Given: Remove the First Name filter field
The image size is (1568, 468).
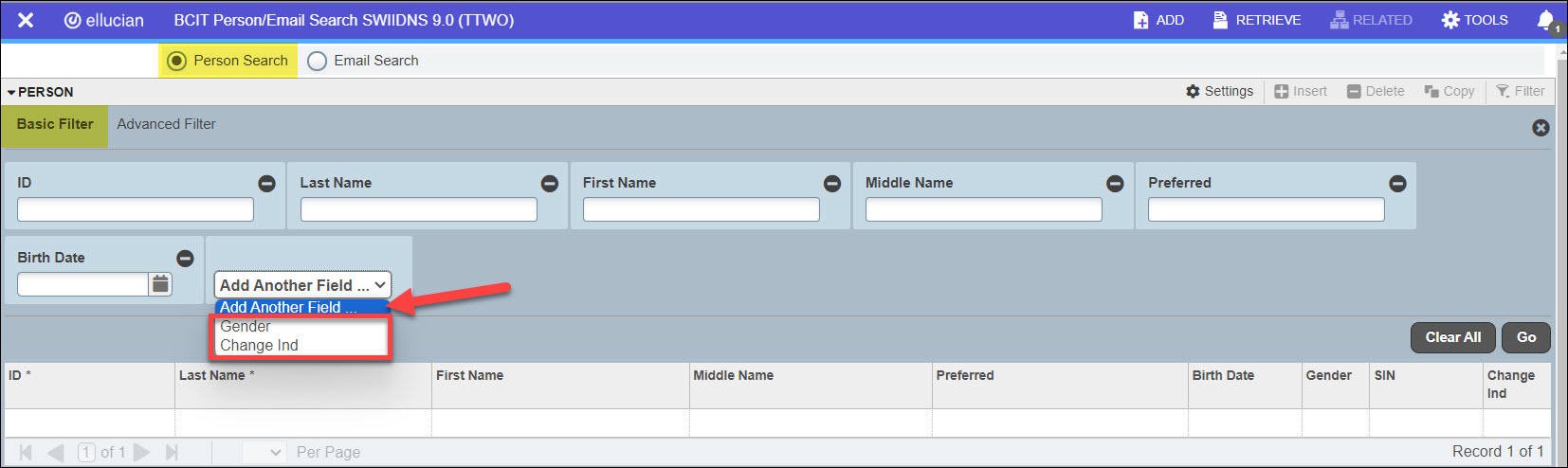Looking at the screenshot, I should (831, 184).
